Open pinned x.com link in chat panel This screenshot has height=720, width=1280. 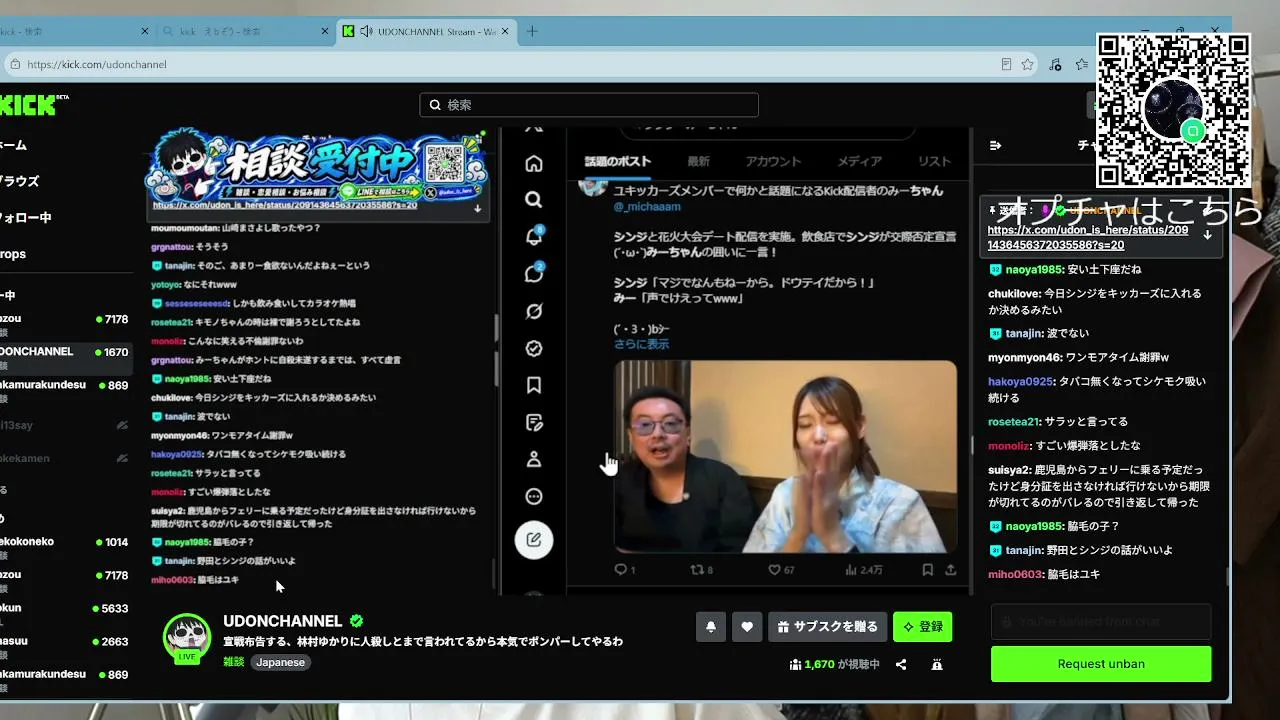[1088, 237]
